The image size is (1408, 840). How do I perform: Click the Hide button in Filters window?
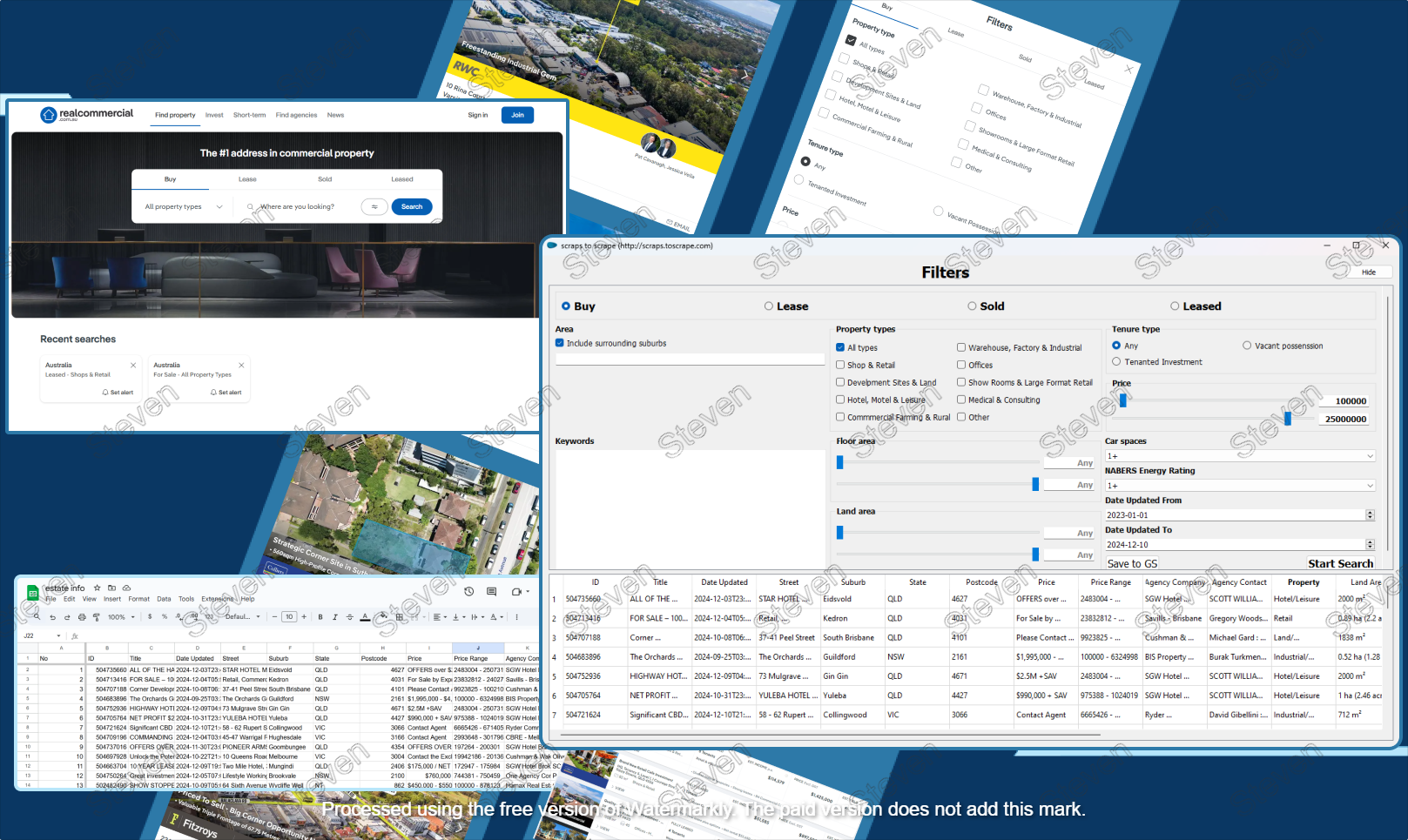(x=1369, y=272)
